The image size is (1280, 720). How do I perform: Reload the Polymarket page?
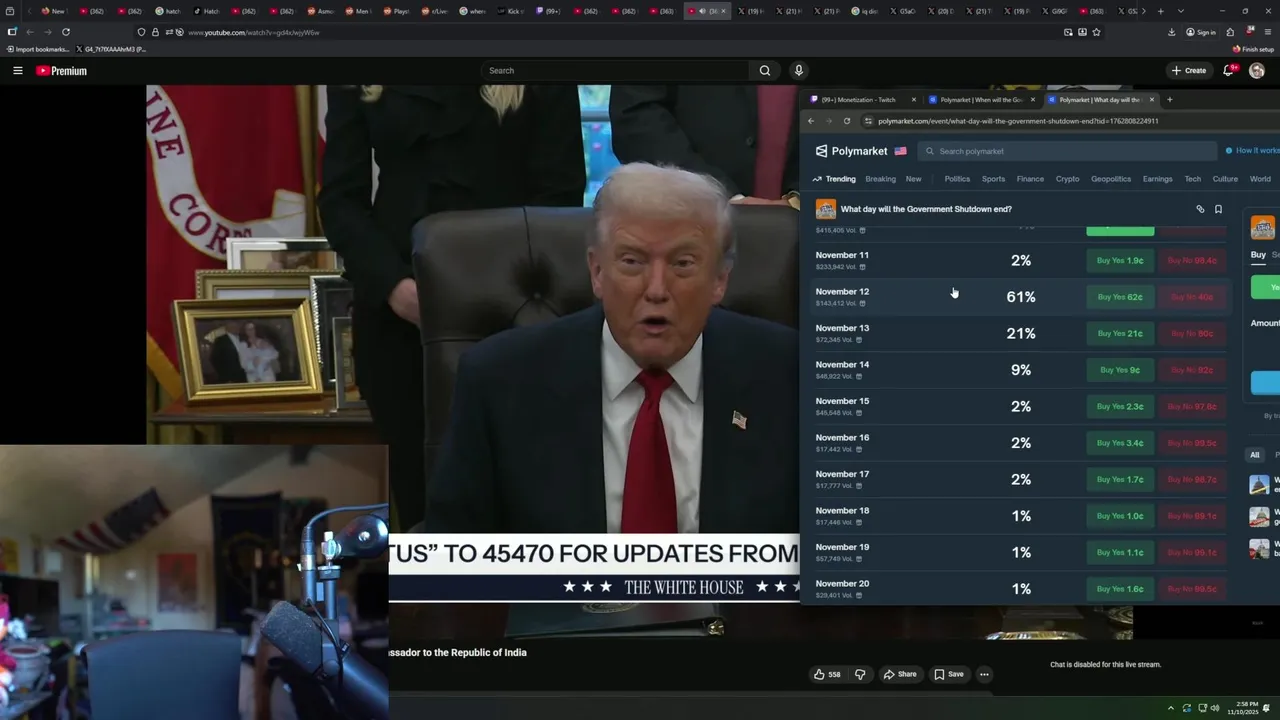[x=847, y=121]
